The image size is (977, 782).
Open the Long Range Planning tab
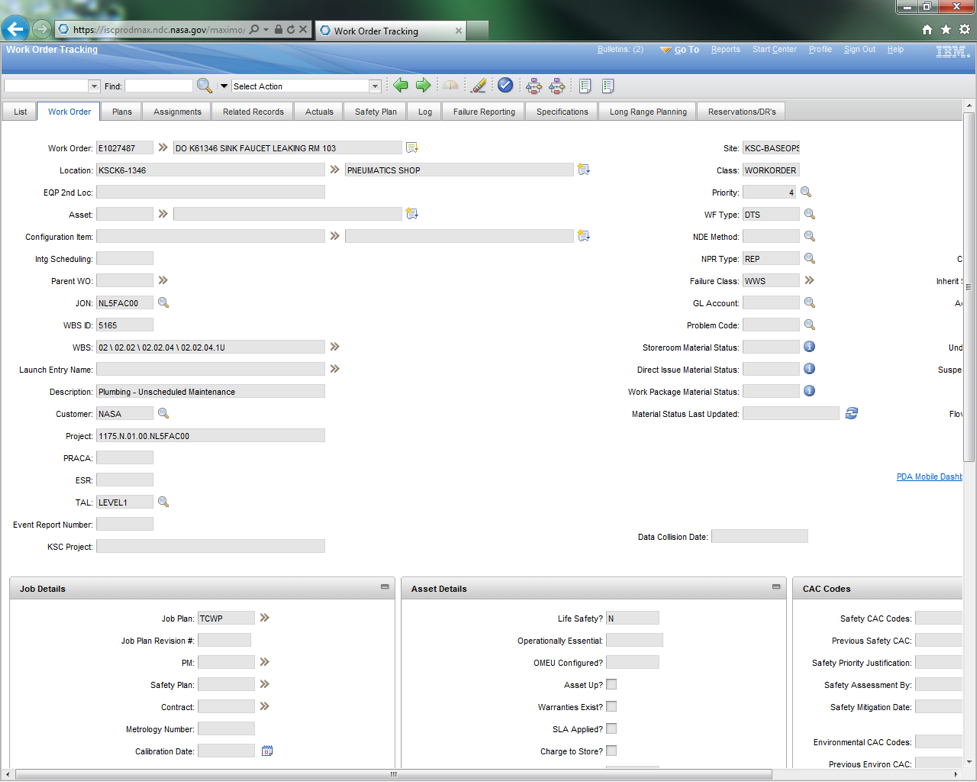click(x=648, y=112)
